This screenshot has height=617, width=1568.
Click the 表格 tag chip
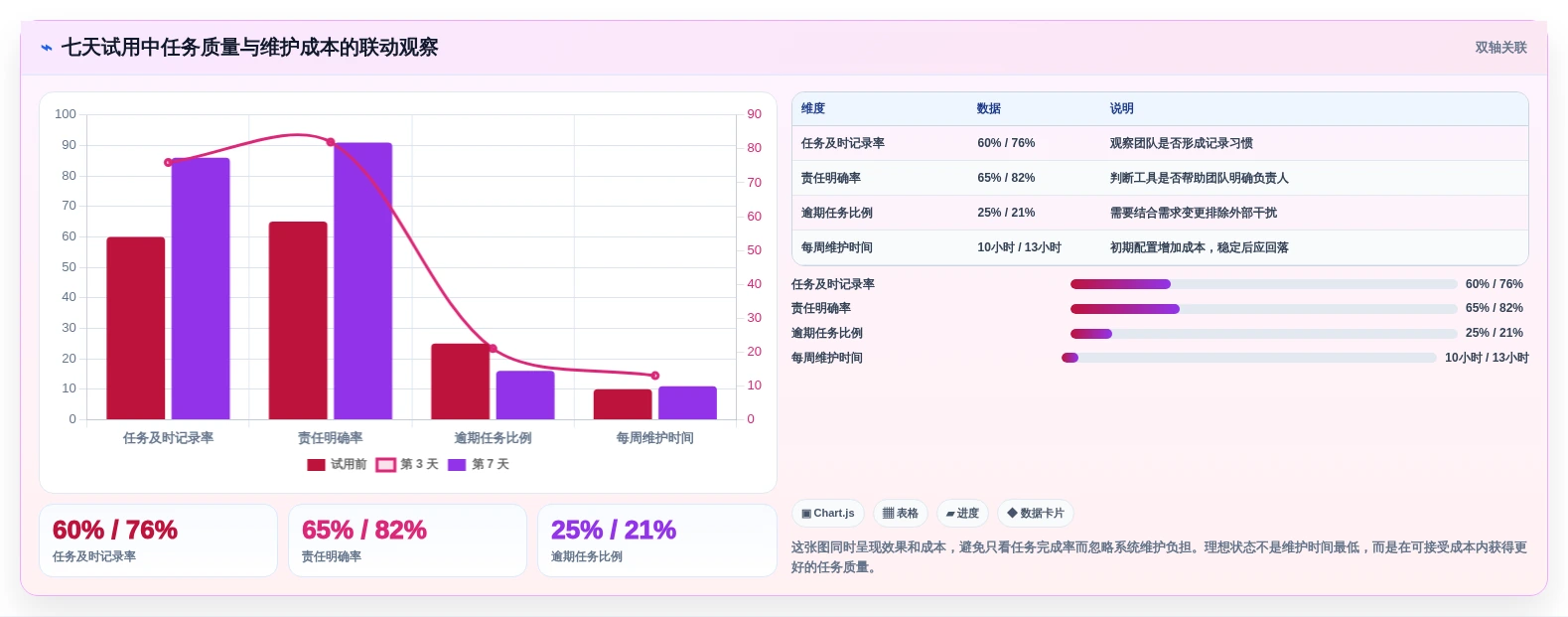tap(901, 514)
